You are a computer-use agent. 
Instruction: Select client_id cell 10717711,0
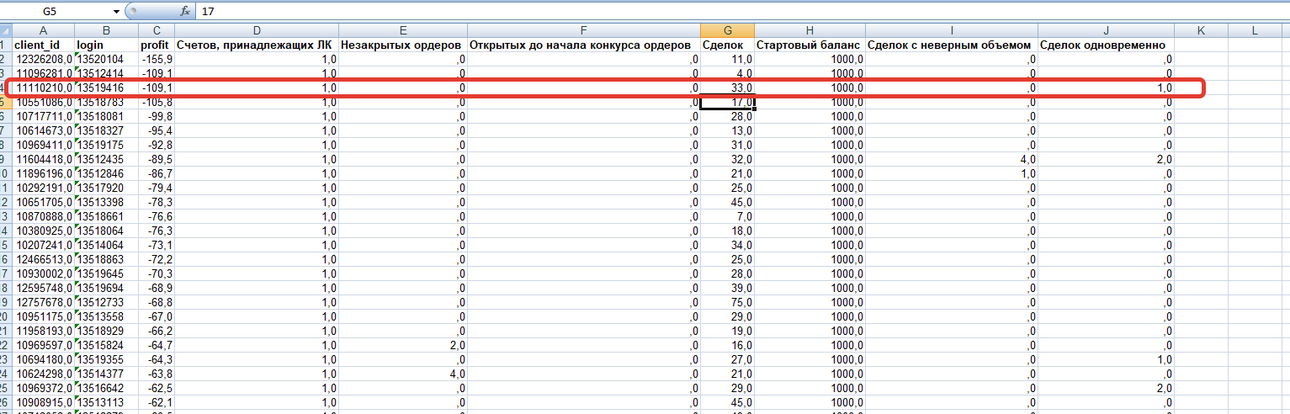point(42,116)
